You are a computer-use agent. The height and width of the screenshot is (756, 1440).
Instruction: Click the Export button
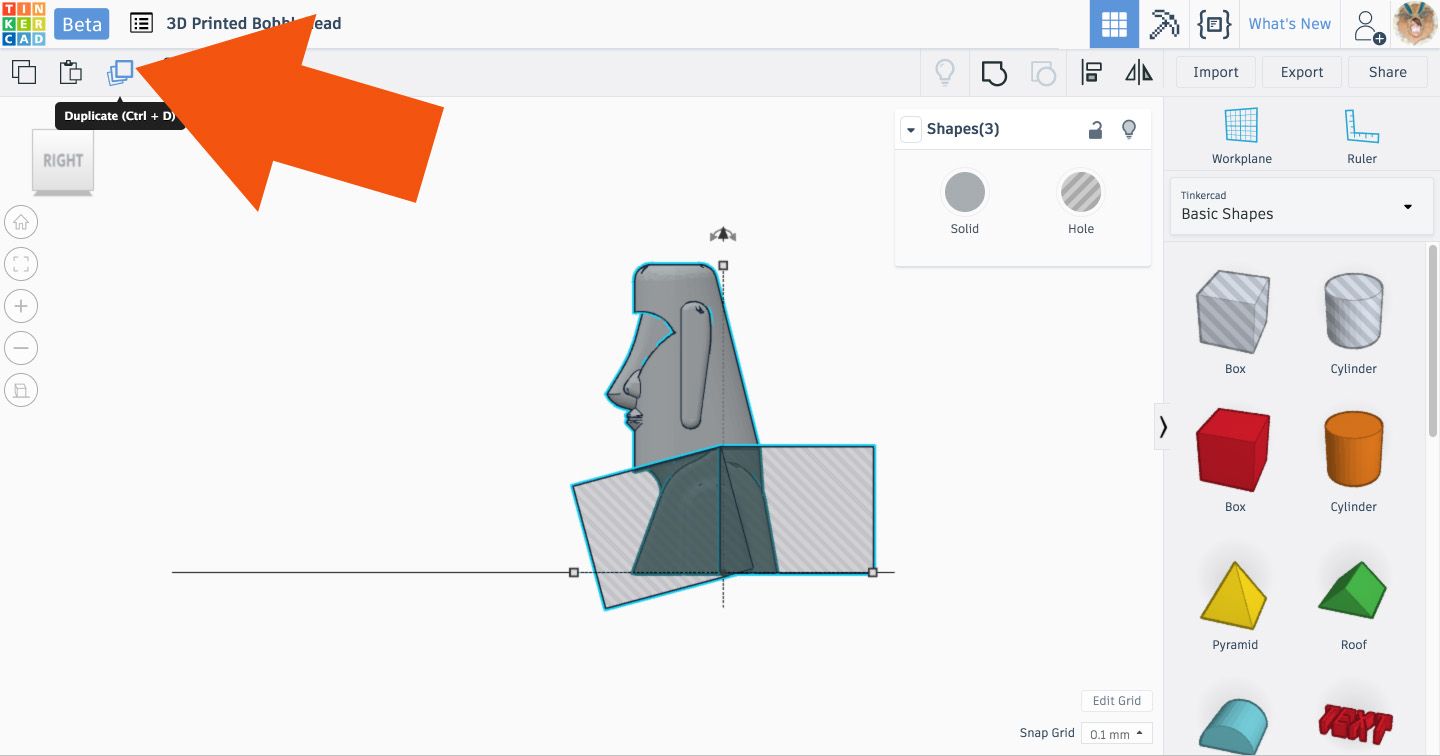coord(1302,72)
